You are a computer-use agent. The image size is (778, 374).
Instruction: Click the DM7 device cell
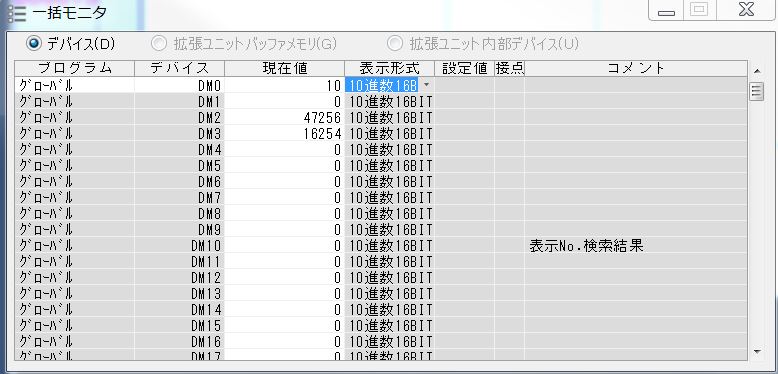coord(180,197)
